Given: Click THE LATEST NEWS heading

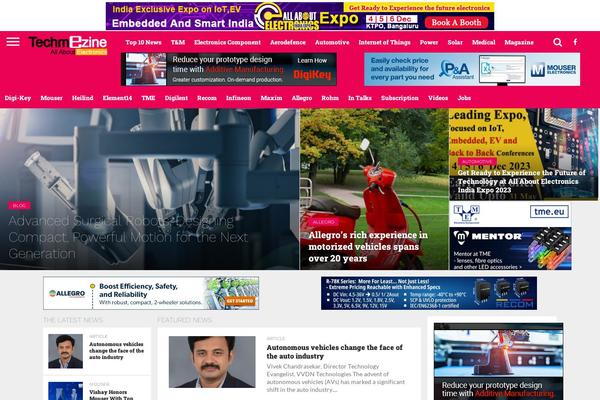Looking at the screenshot, I should coord(73,320).
